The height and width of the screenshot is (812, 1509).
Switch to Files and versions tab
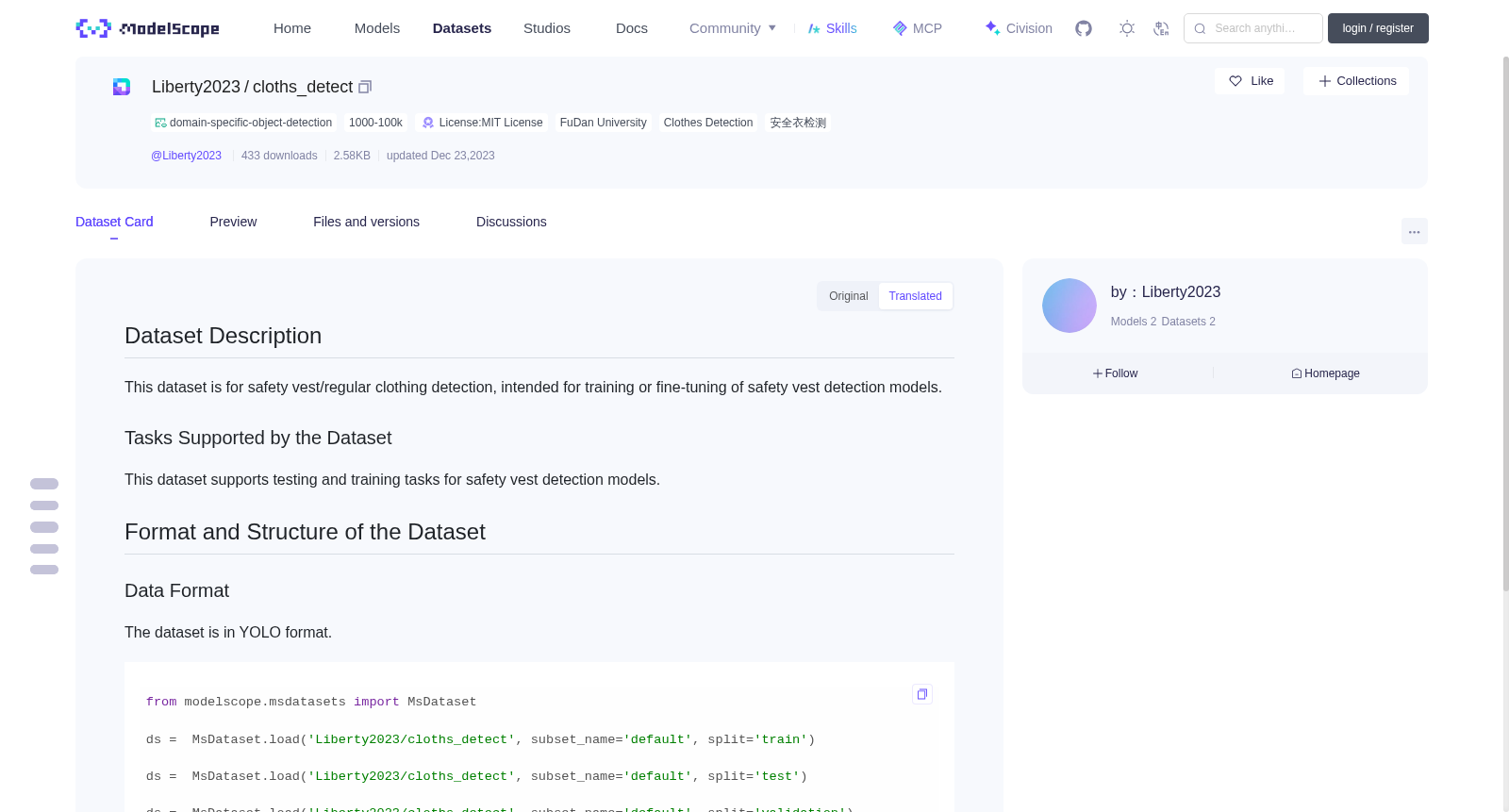pyautogui.click(x=366, y=222)
